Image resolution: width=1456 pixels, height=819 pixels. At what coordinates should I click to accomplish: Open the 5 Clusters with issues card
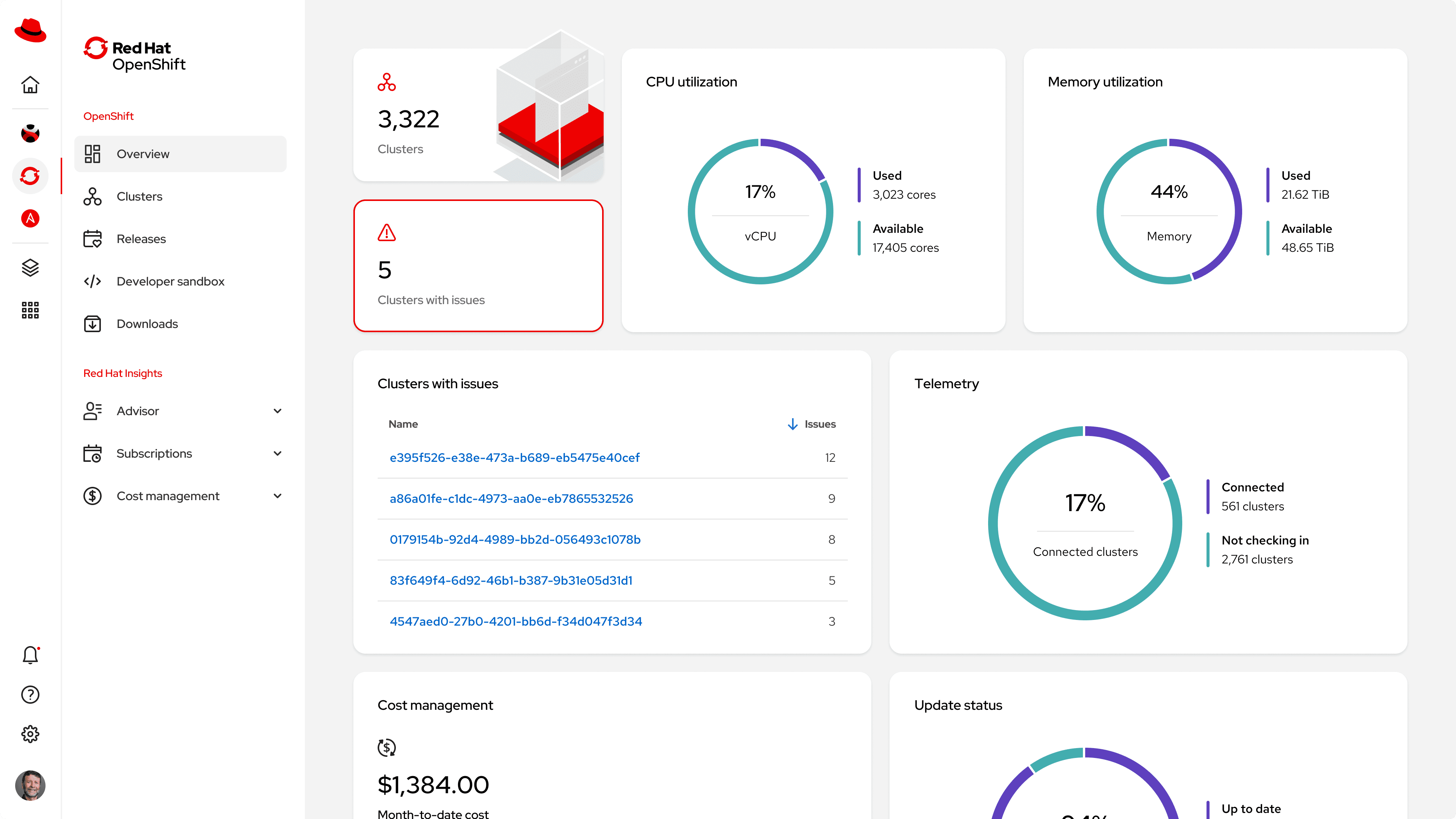coord(478,266)
